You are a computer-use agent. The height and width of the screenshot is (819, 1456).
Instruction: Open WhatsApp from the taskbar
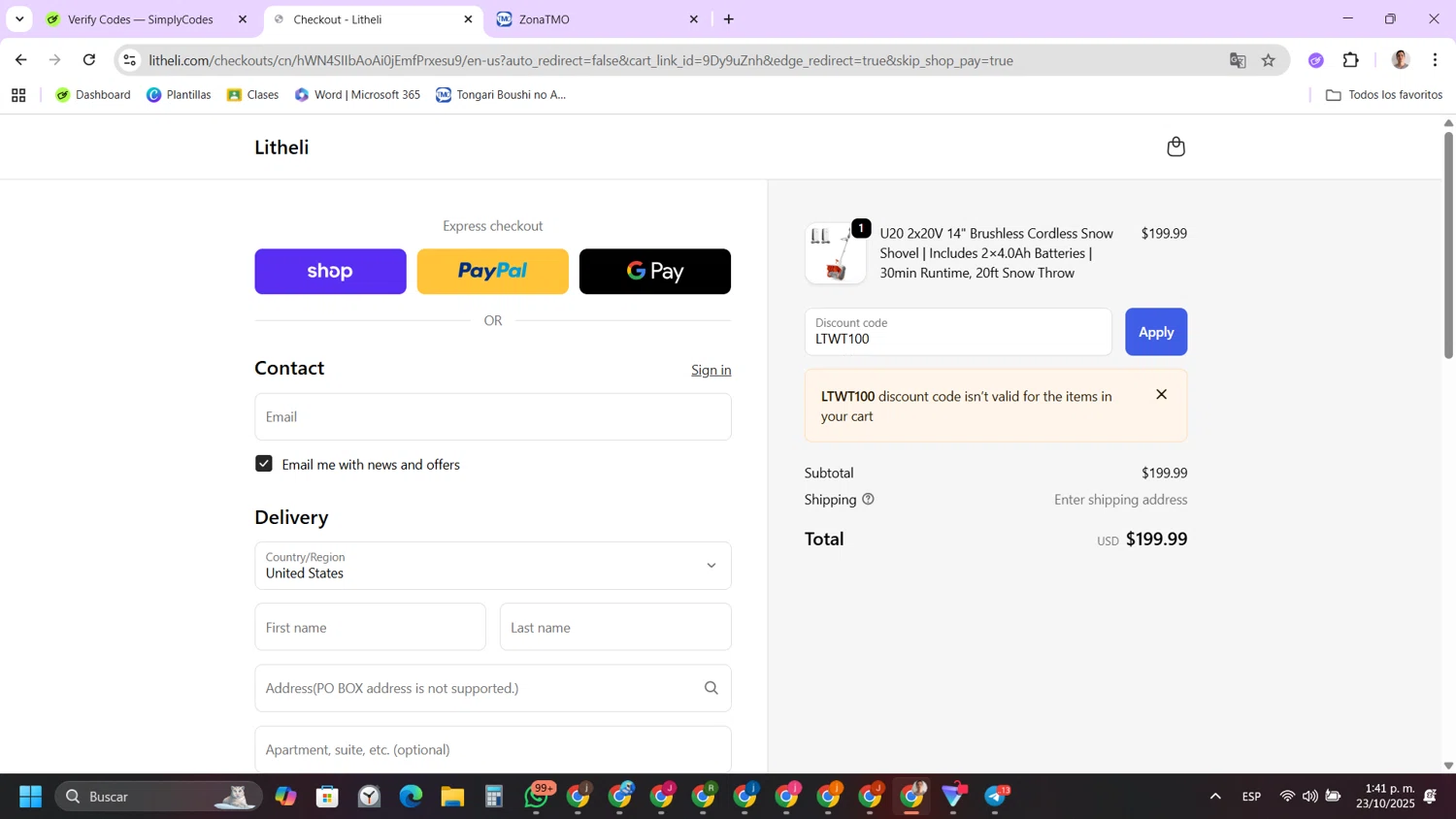point(537,797)
